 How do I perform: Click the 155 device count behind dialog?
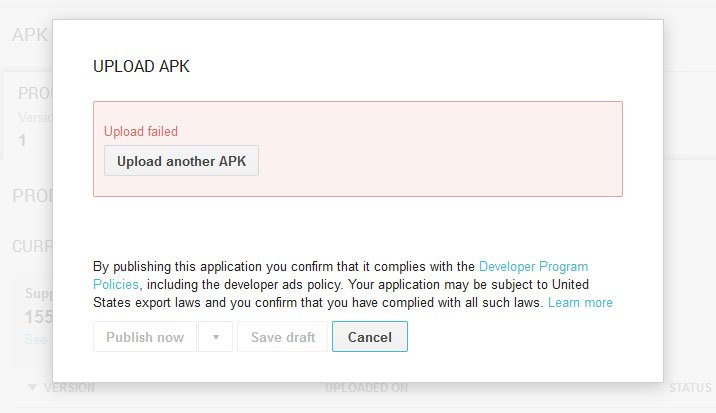click(x=39, y=317)
